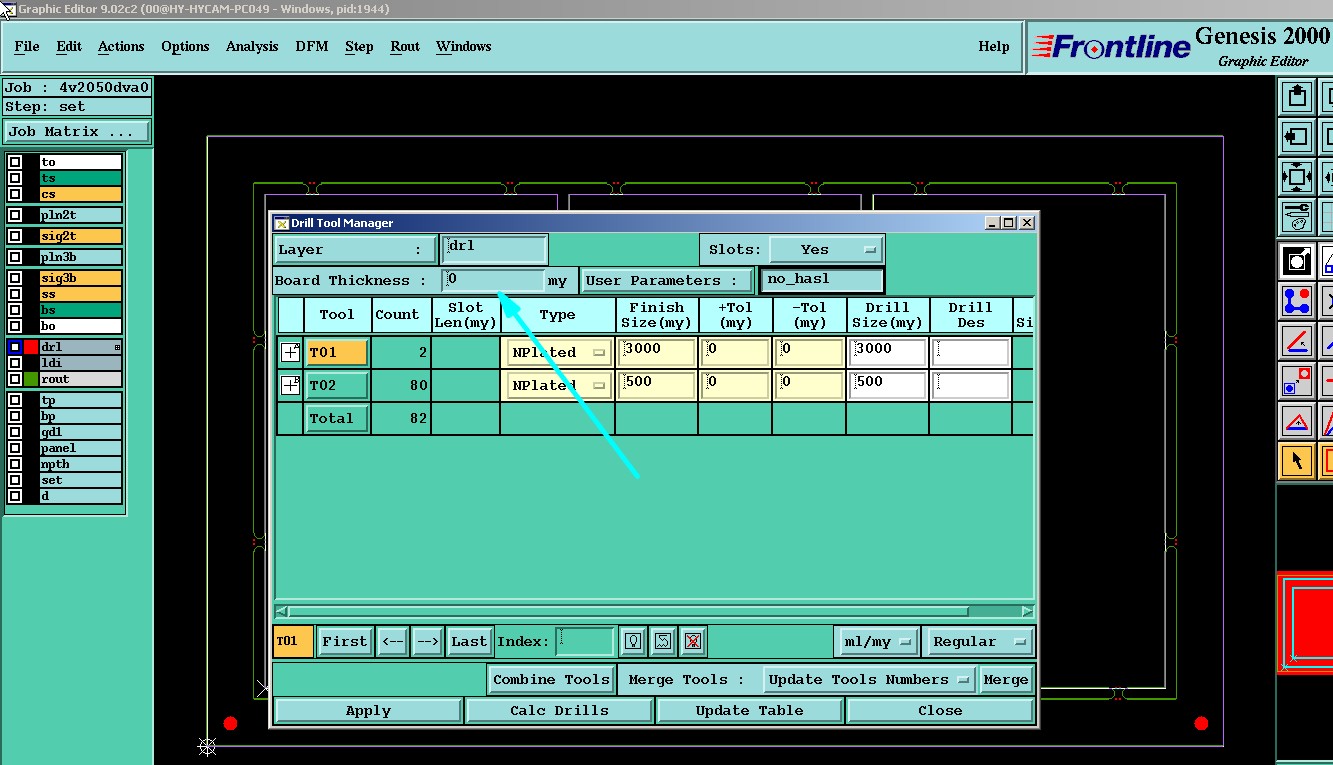Open the DFM menu
This screenshot has height=765, width=1333.
[312, 46]
